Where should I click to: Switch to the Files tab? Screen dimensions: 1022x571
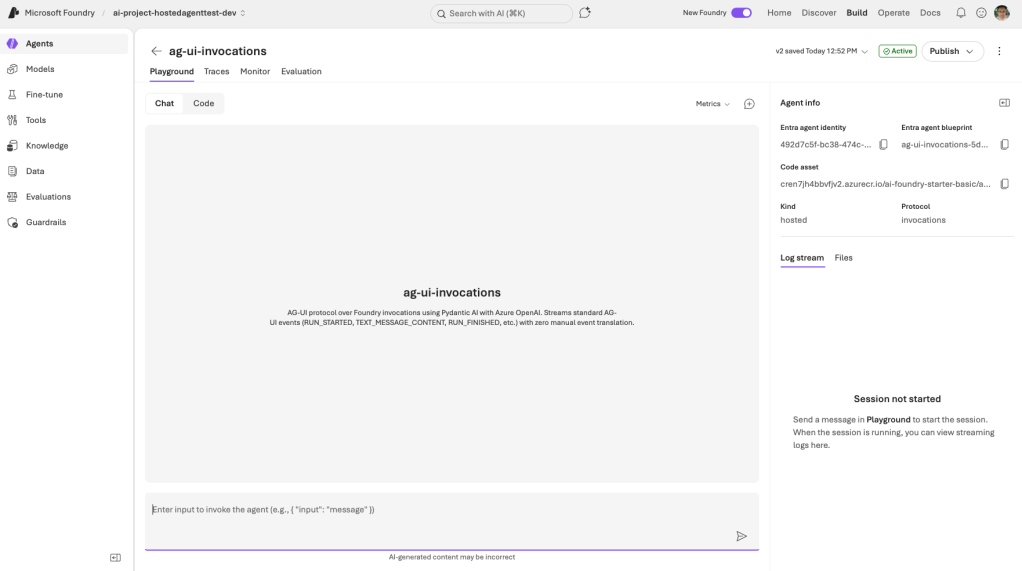pyautogui.click(x=843, y=258)
